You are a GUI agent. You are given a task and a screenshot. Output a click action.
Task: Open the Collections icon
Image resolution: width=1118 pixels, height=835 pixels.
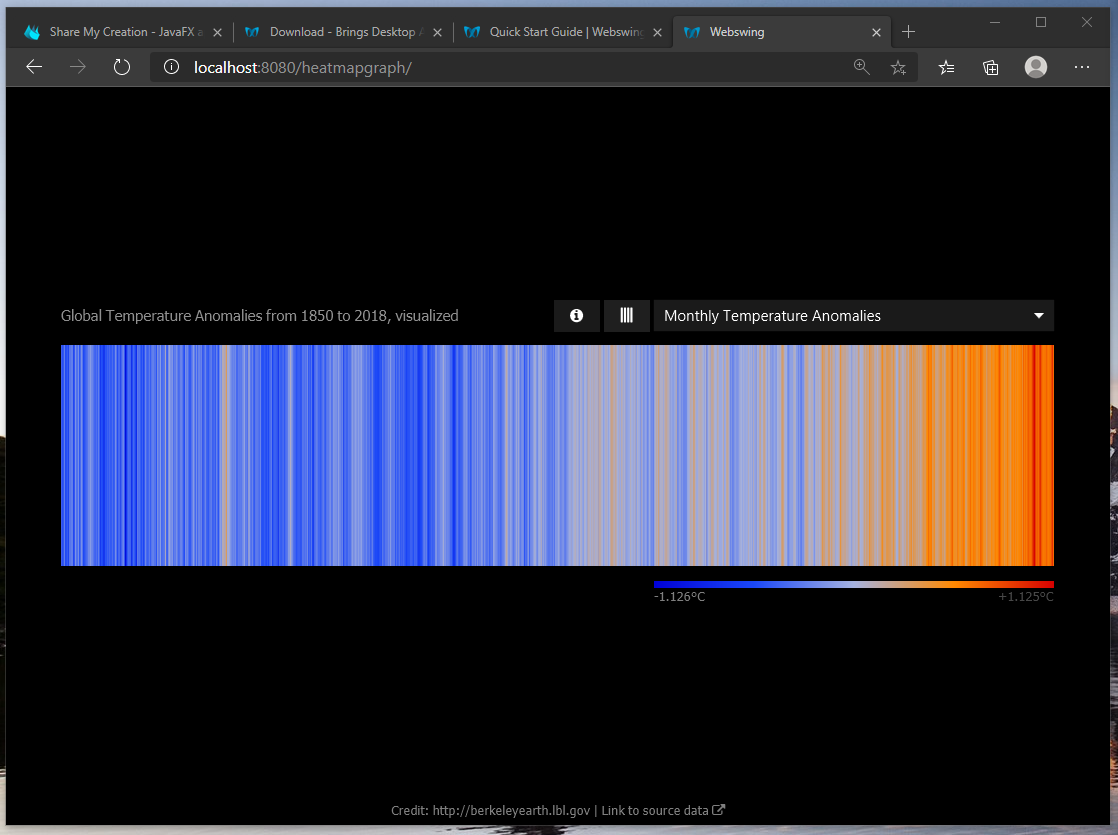[990, 67]
